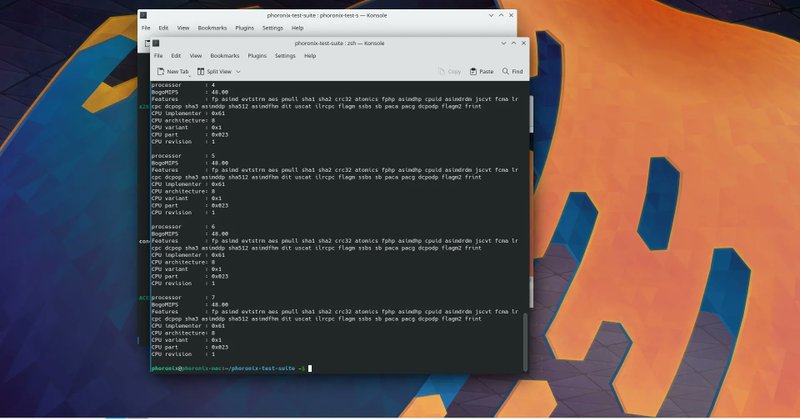Click the Paste toolbar button
Image resolution: width=800 pixels, height=419 pixels.
pyautogui.click(x=482, y=72)
